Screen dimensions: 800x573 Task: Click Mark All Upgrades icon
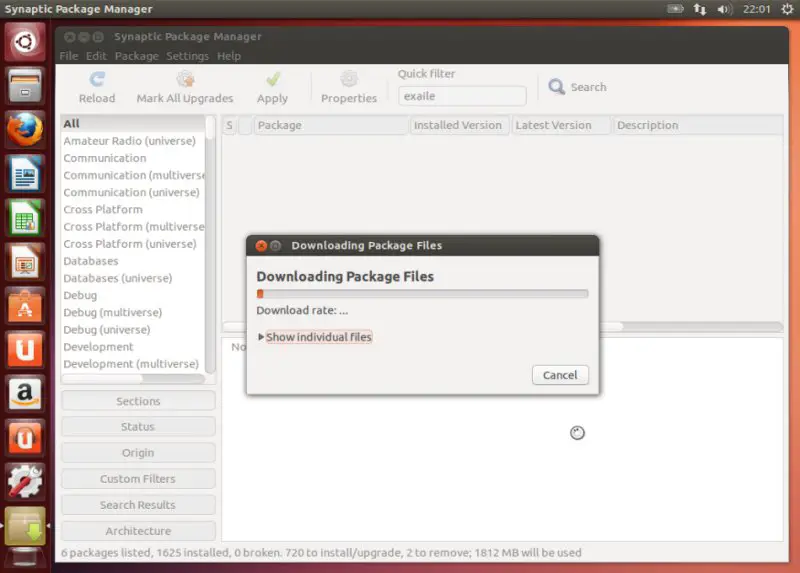pos(185,79)
